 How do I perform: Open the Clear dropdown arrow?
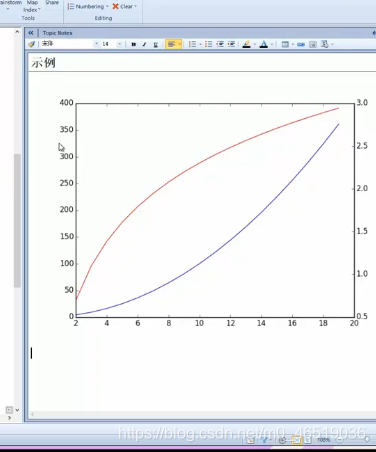[136, 6]
